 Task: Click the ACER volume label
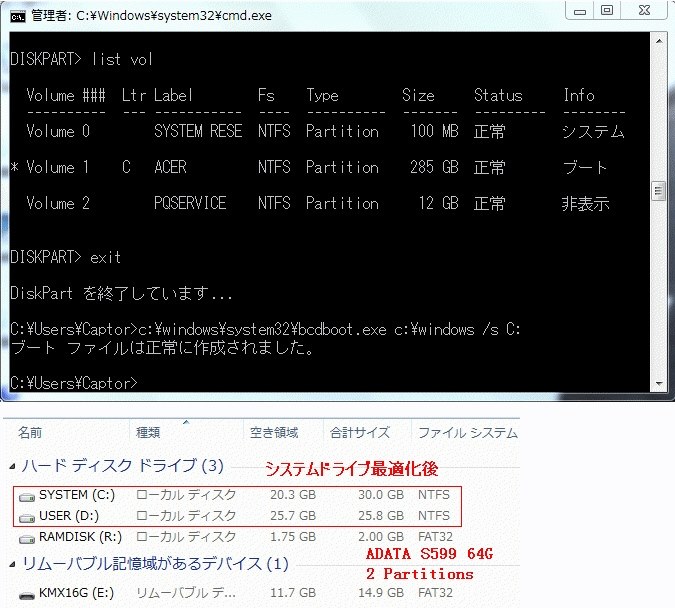pos(170,167)
